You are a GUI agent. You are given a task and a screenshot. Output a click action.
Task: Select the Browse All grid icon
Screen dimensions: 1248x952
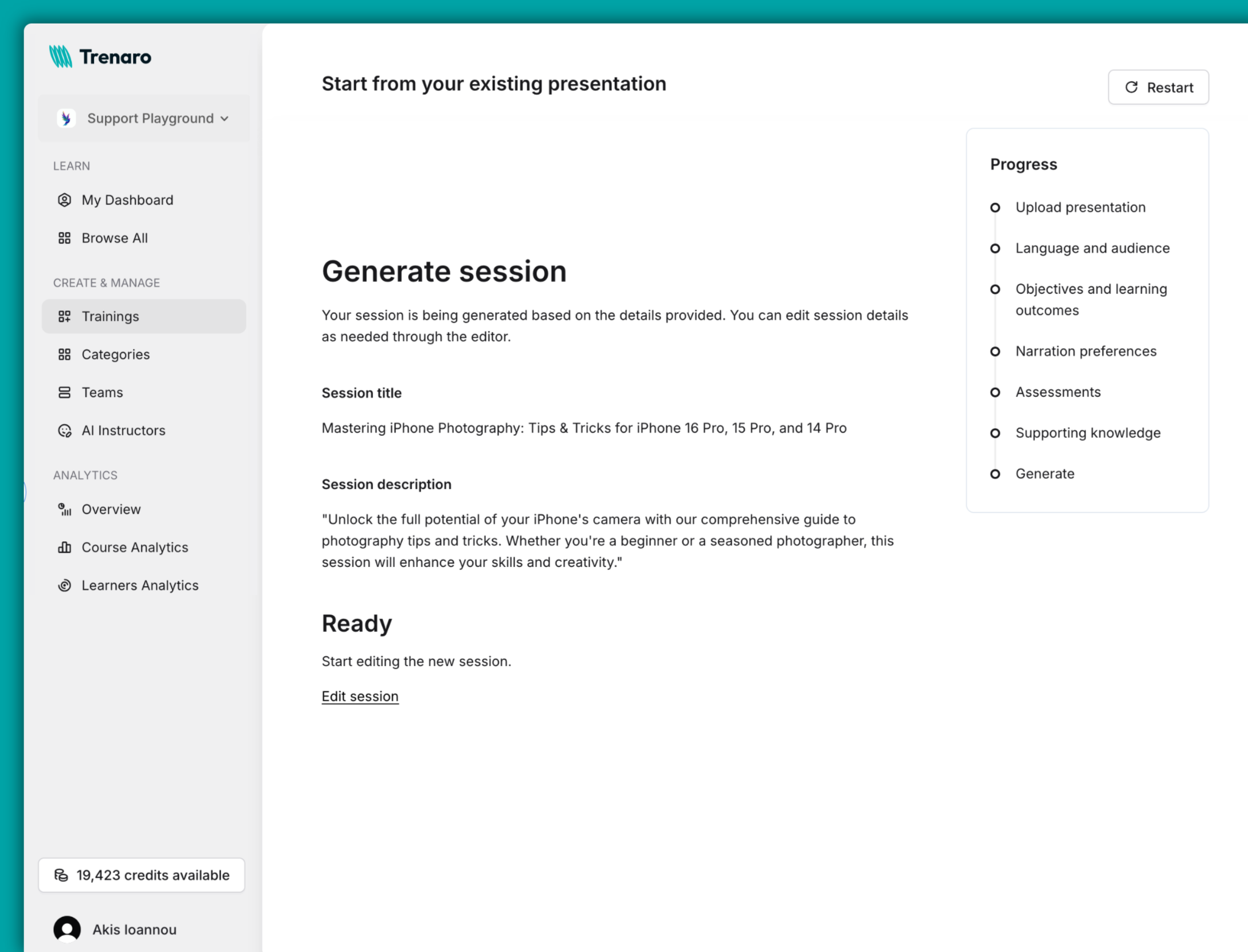click(64, 238)
